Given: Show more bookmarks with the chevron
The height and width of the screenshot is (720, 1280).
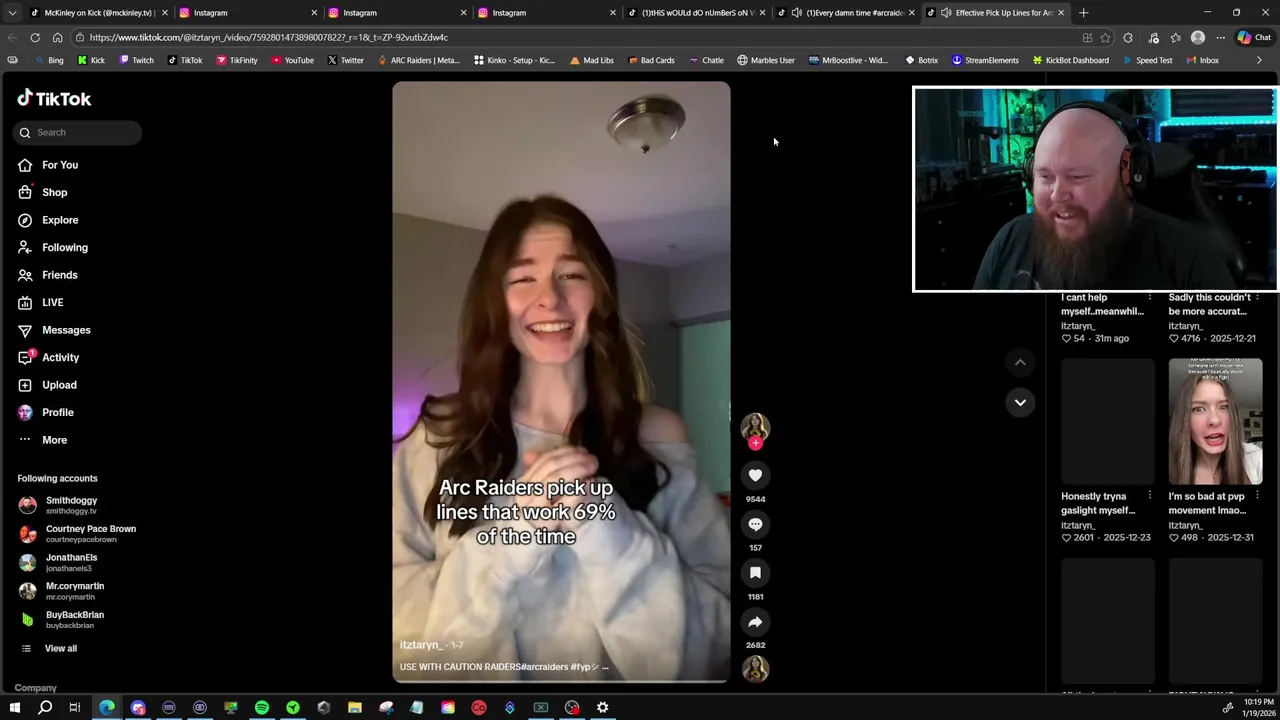Looking at the screenshot, I should click(x=1259, y=60).
